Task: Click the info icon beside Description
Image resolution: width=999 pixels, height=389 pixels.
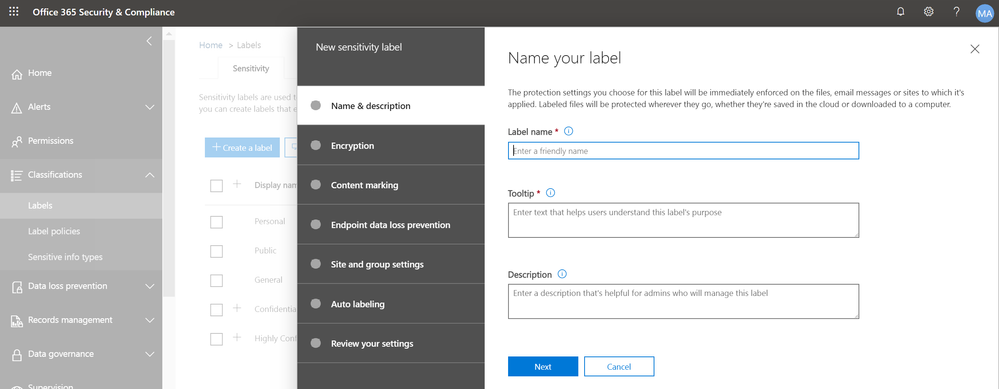Action: [562, 274]
